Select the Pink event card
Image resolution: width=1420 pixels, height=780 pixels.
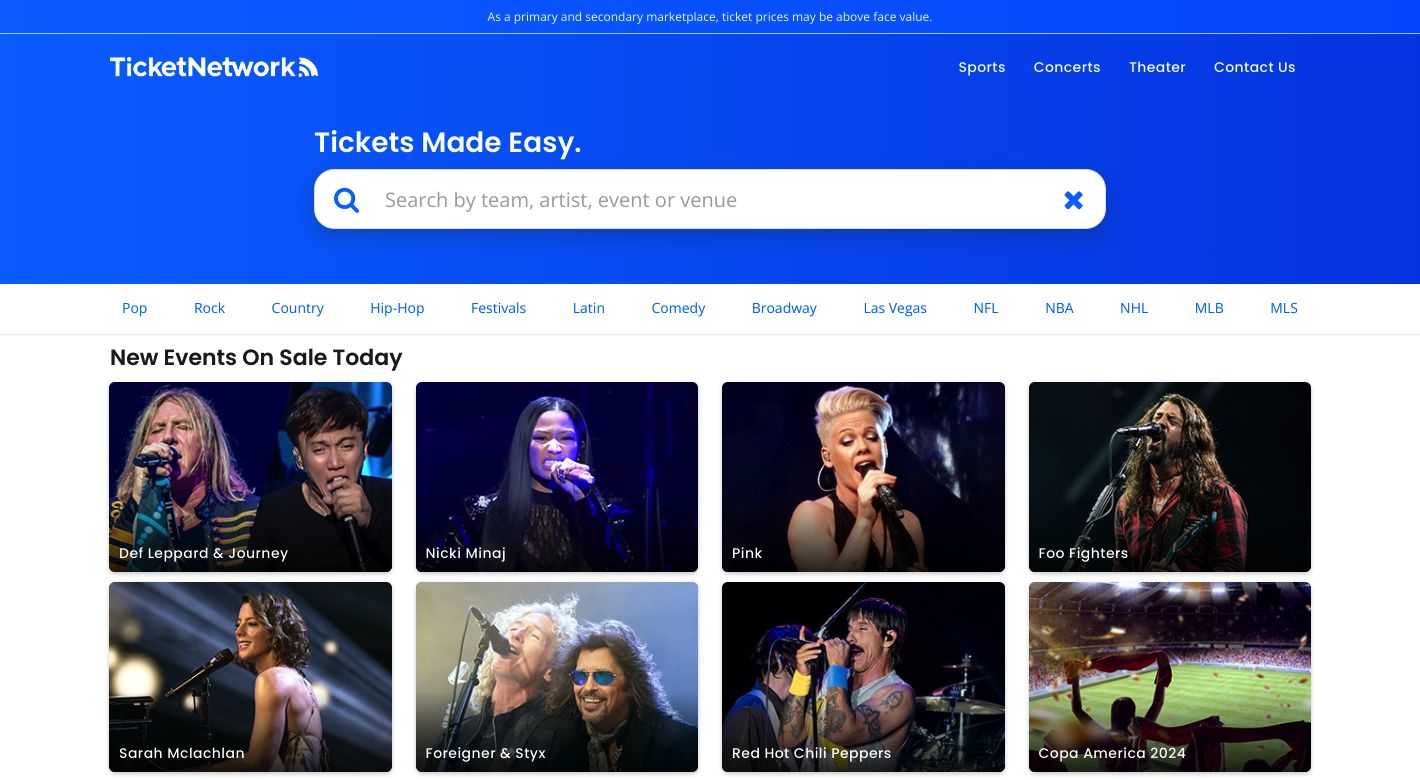863,477
